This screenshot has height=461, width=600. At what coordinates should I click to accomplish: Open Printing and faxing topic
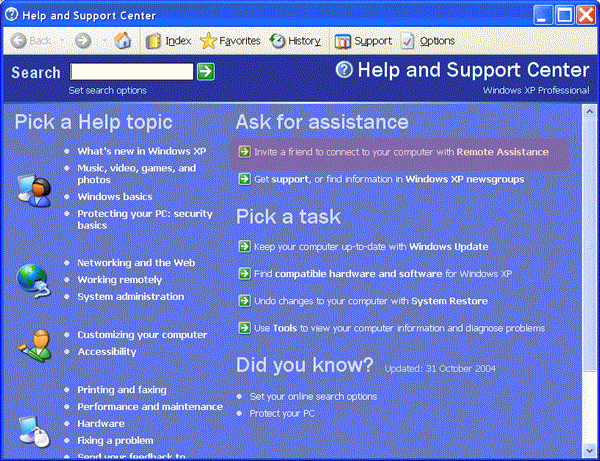[x=122, y=390]
